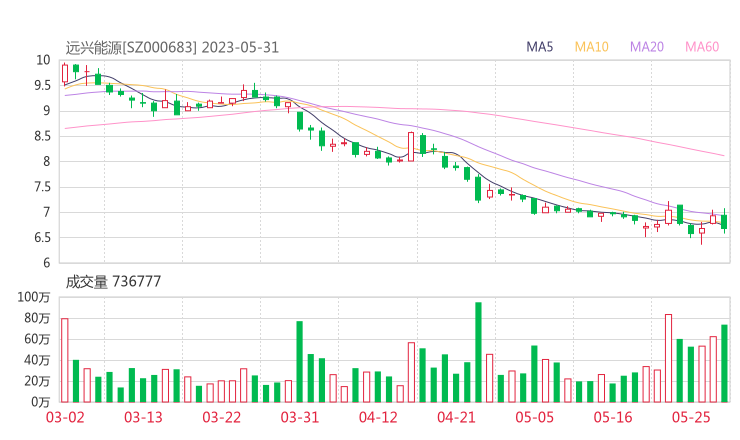Click the tallest green volume bar near 04-21

click(x=478, y=352)
